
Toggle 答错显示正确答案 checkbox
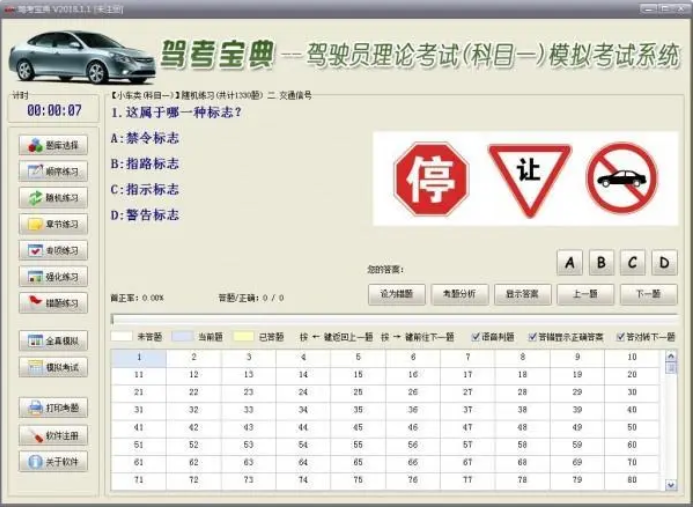tap(532, 337)
